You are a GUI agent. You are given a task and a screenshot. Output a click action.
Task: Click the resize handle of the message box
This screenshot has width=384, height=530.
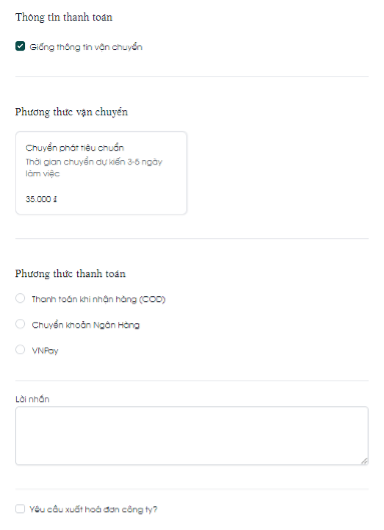364,461
